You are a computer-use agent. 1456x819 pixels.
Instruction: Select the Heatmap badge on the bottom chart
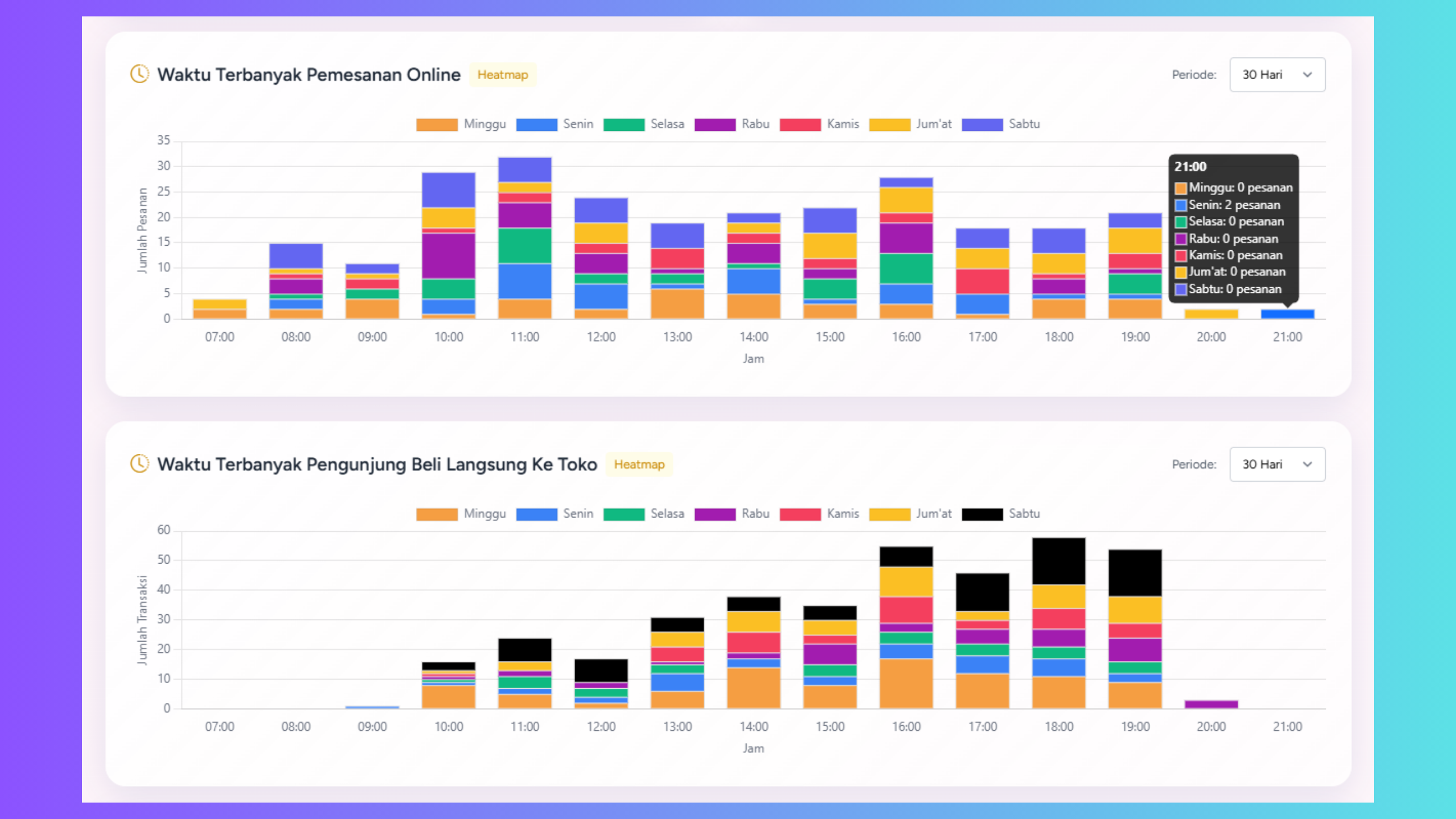tap(639, 464)
